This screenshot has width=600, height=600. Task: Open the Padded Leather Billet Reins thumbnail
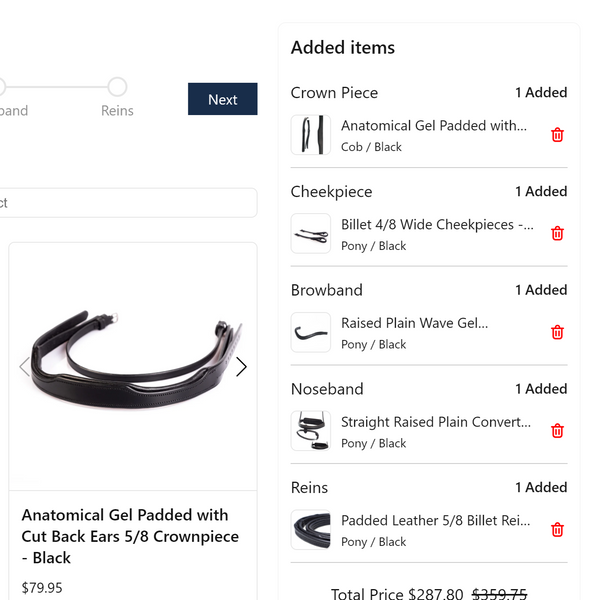[310, 530]
